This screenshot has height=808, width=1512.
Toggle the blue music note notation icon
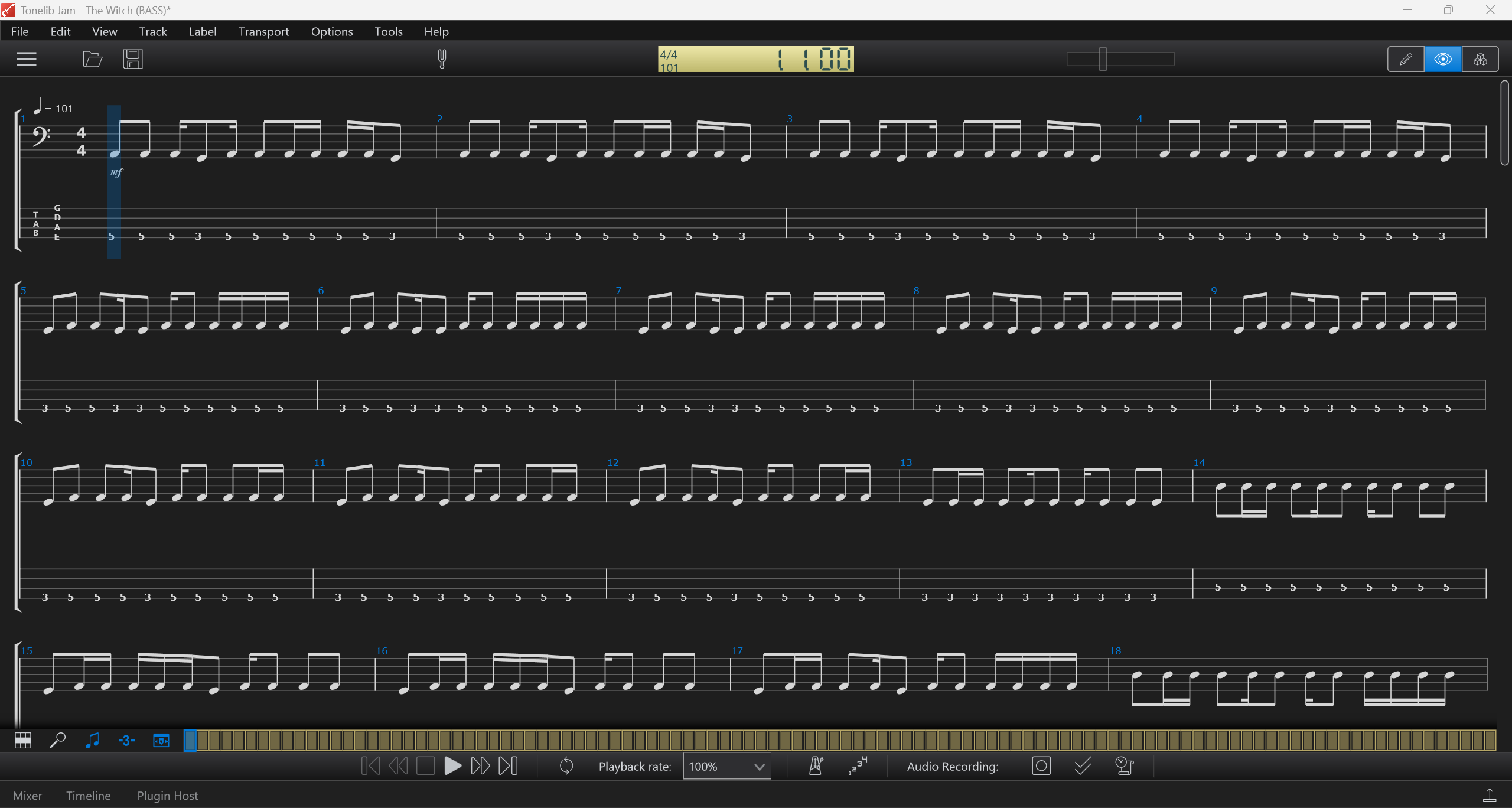coord(92,740)
